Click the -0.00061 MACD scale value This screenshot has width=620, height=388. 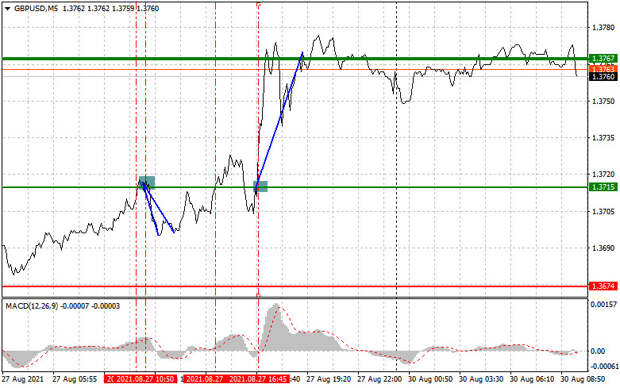point(604,367)
